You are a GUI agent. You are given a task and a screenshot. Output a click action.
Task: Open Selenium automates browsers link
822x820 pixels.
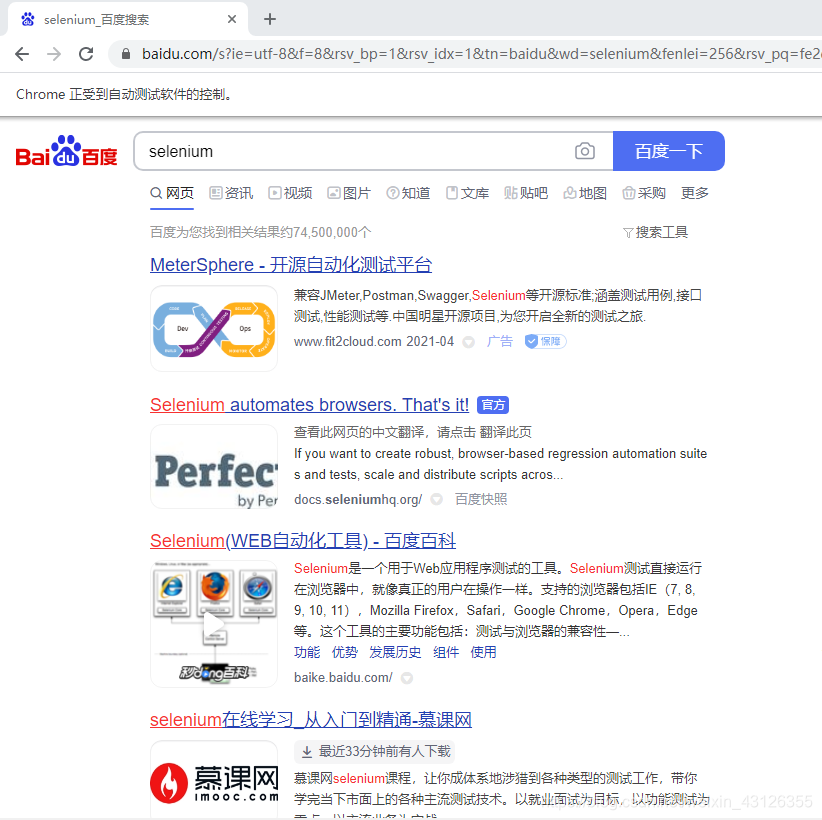pos(309,405)
